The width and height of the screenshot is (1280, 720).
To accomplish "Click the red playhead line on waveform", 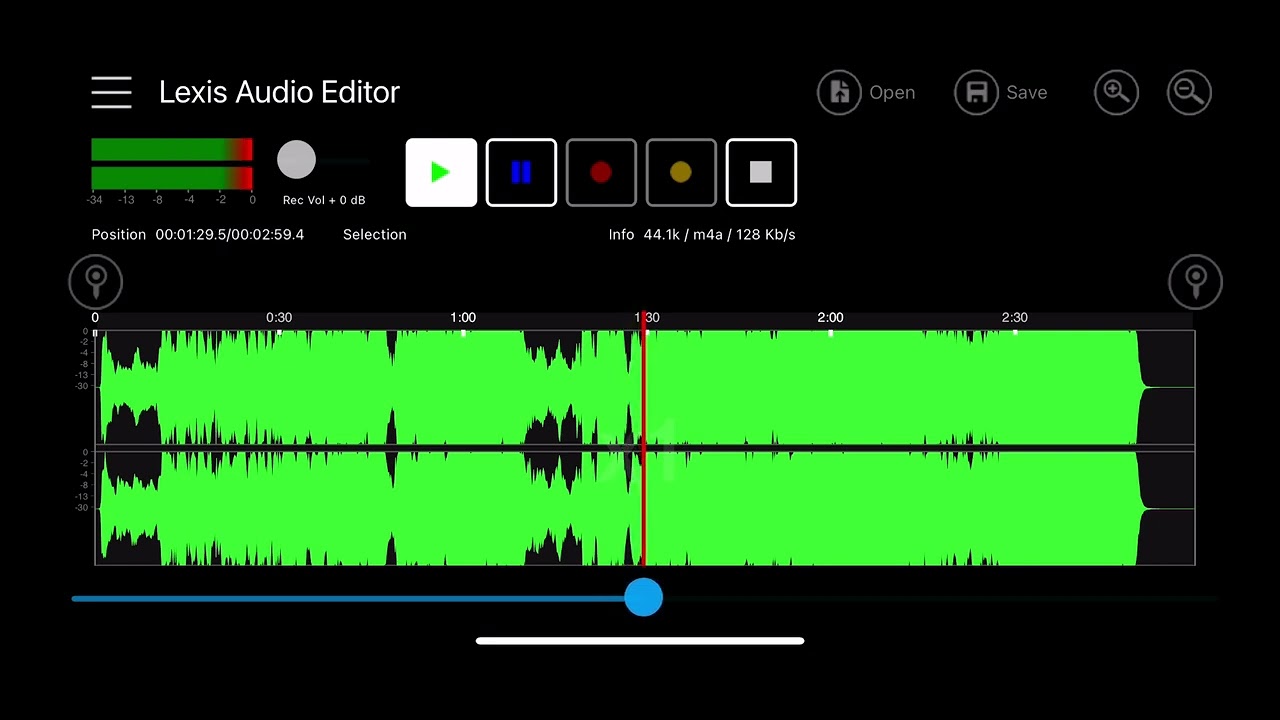I will [643, 440].
